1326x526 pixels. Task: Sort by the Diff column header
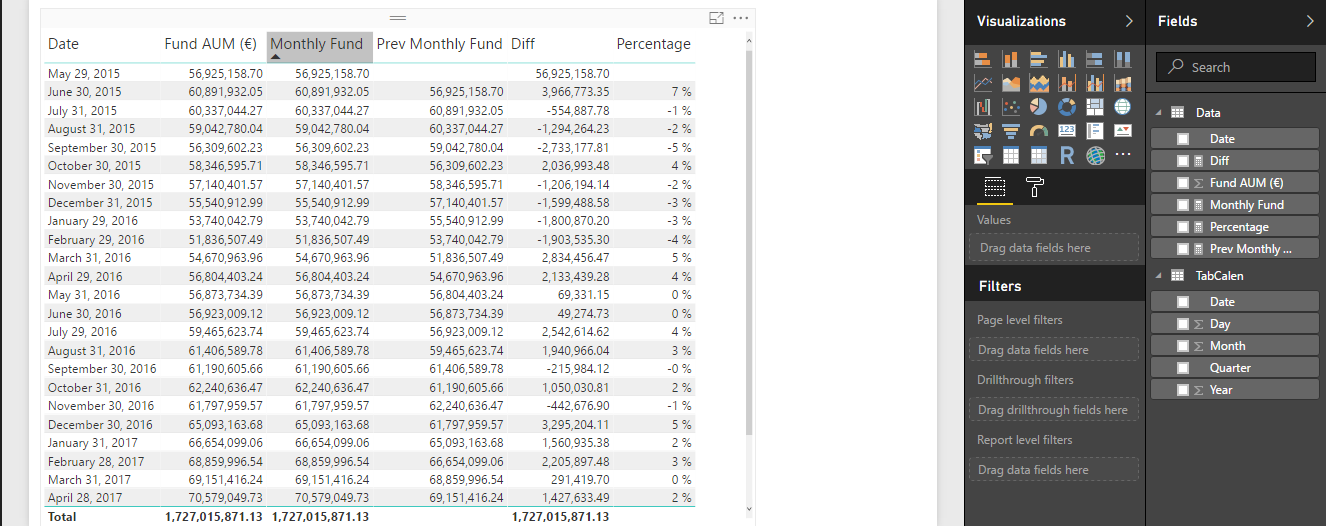[523, 44]
